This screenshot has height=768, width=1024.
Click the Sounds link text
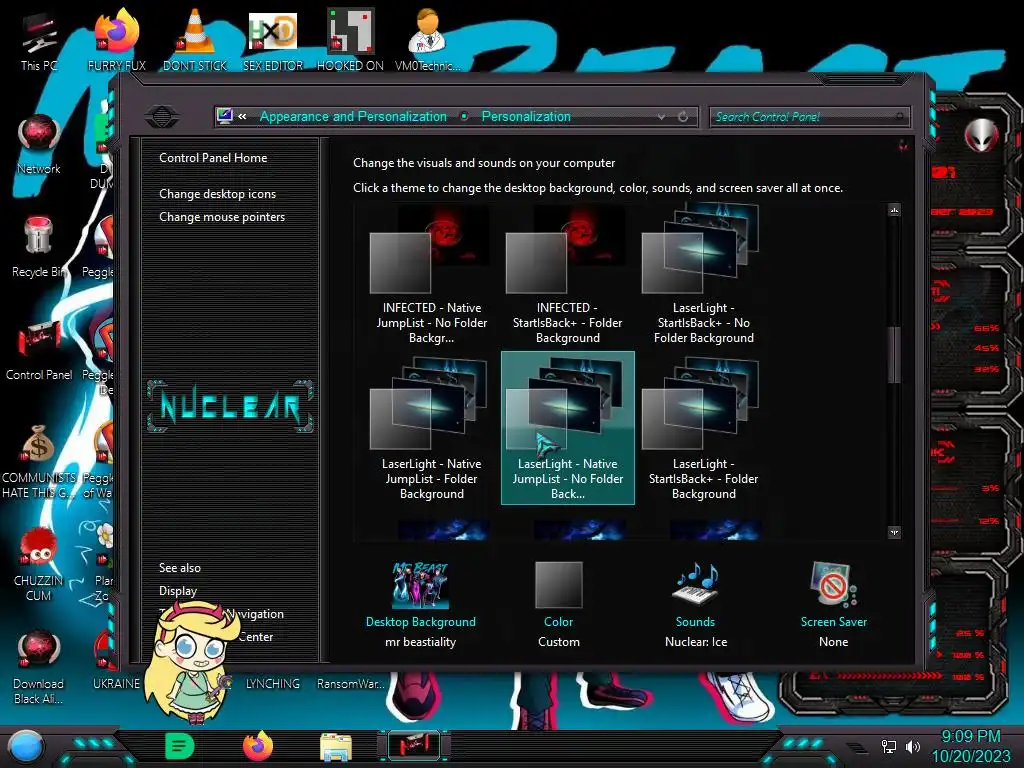[x=695, y=622]
